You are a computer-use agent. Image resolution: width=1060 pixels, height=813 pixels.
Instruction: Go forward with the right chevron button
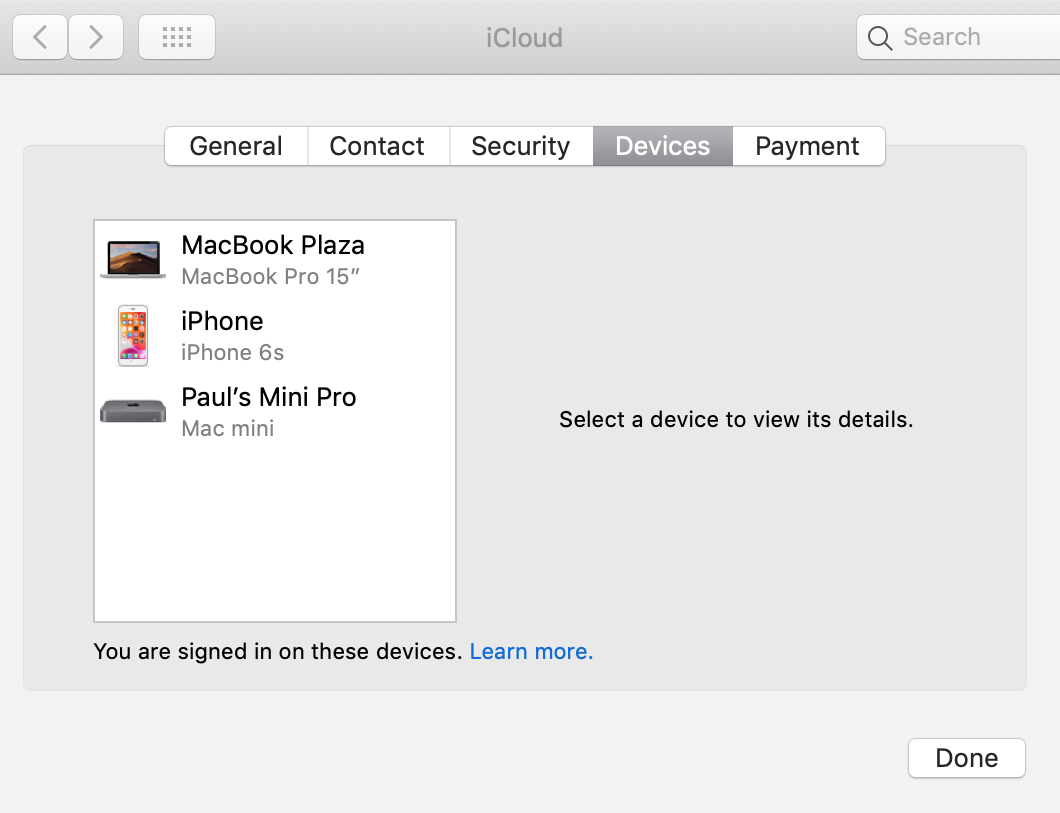[x=96, y=37]
